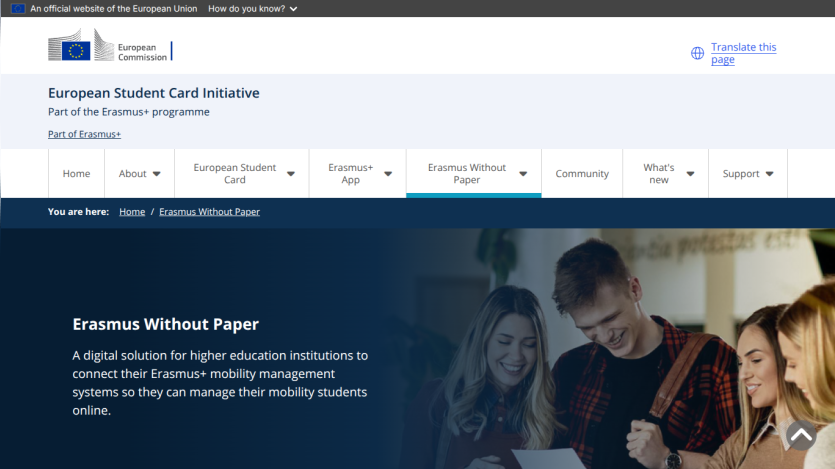Click the globe translate icon
835x469 pixels.
click(x=697, y=53)
